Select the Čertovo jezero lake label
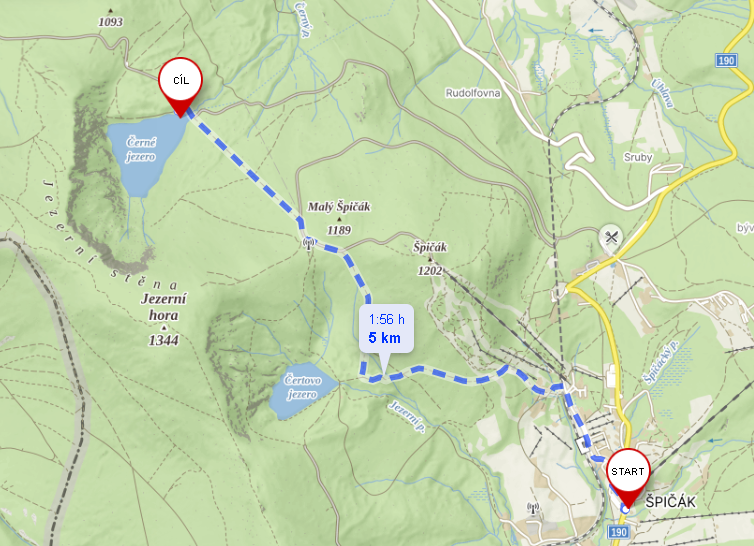Viewport: 754px width, 546px height. (302, 387)
